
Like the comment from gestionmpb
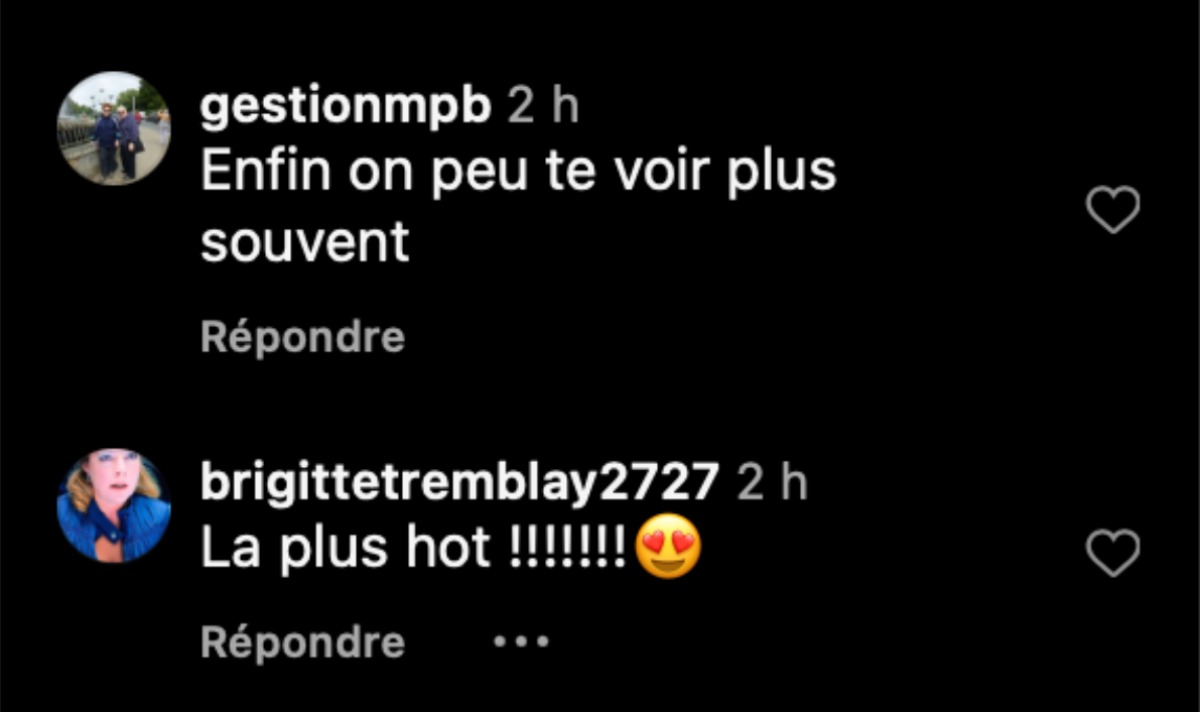click(x=1113, y=210)
